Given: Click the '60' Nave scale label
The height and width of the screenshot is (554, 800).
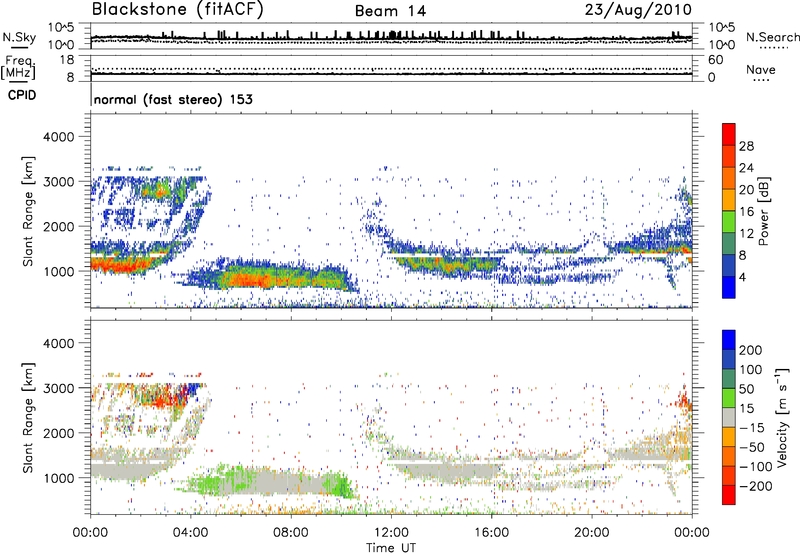Looking at the screenshot, I should click(716, 60).
